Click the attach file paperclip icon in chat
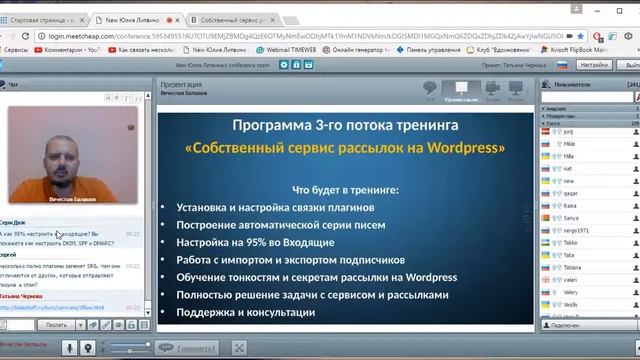Image resolution: width=640 pixels, height=360 pixels. pyautogui.click(x=93, y=325)
